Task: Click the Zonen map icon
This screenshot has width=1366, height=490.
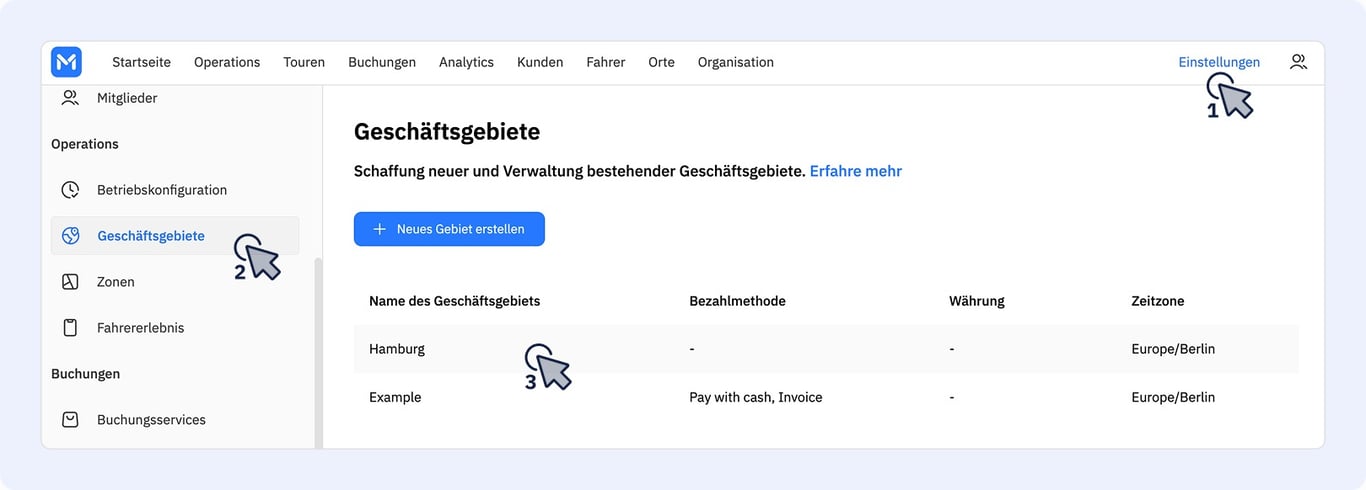Action: (70, 282)
